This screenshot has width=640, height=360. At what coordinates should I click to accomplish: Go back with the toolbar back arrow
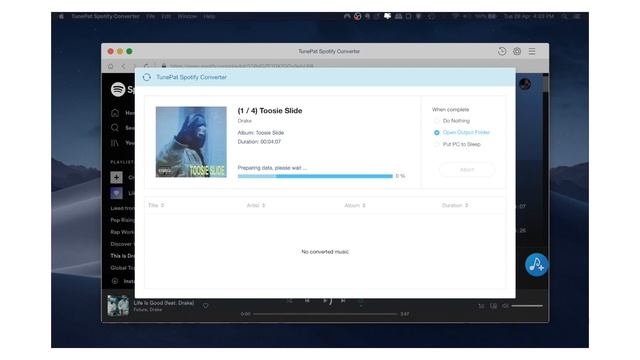coord(123,66)
